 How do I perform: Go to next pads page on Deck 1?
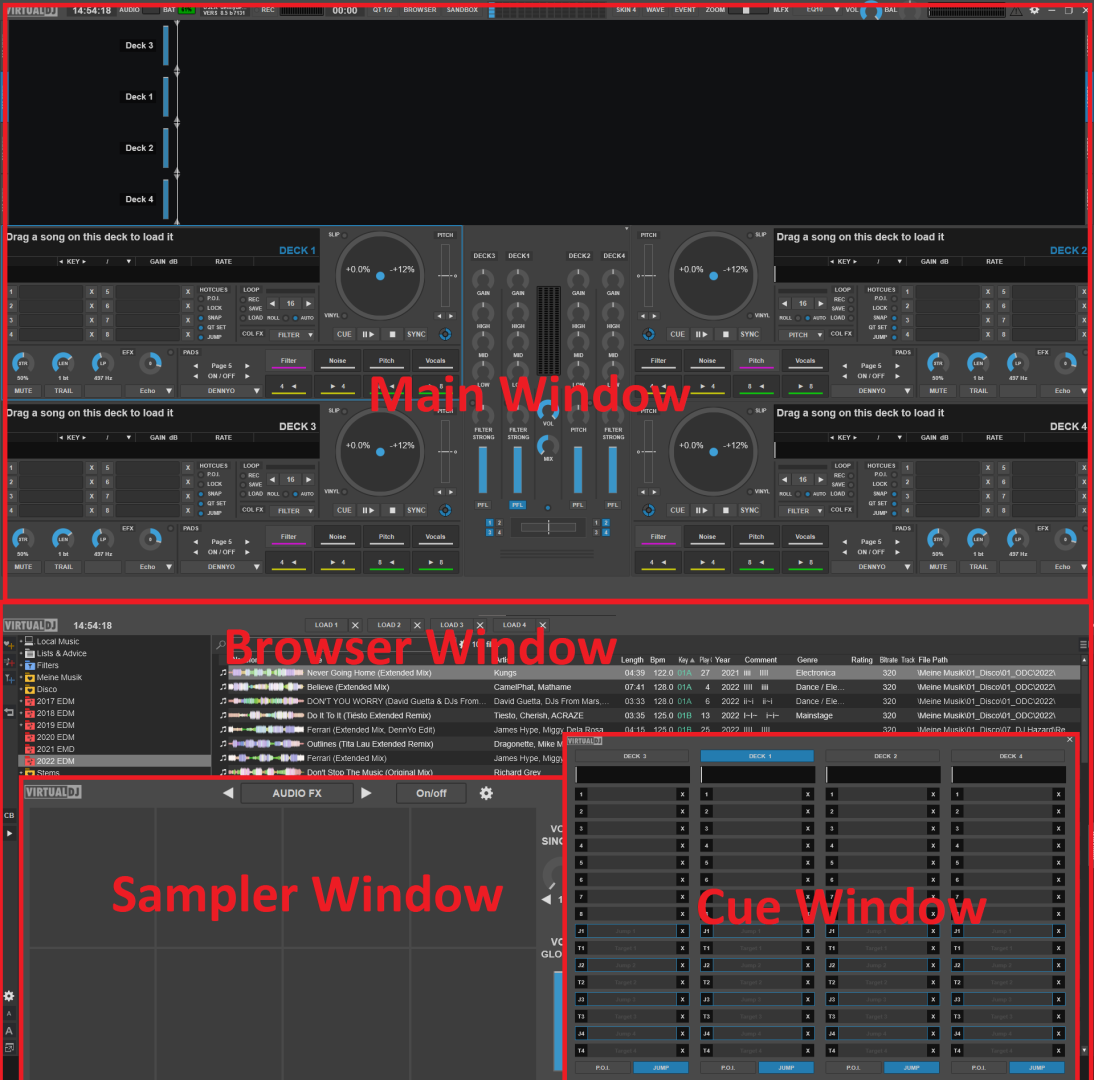(x=247, y=366)
